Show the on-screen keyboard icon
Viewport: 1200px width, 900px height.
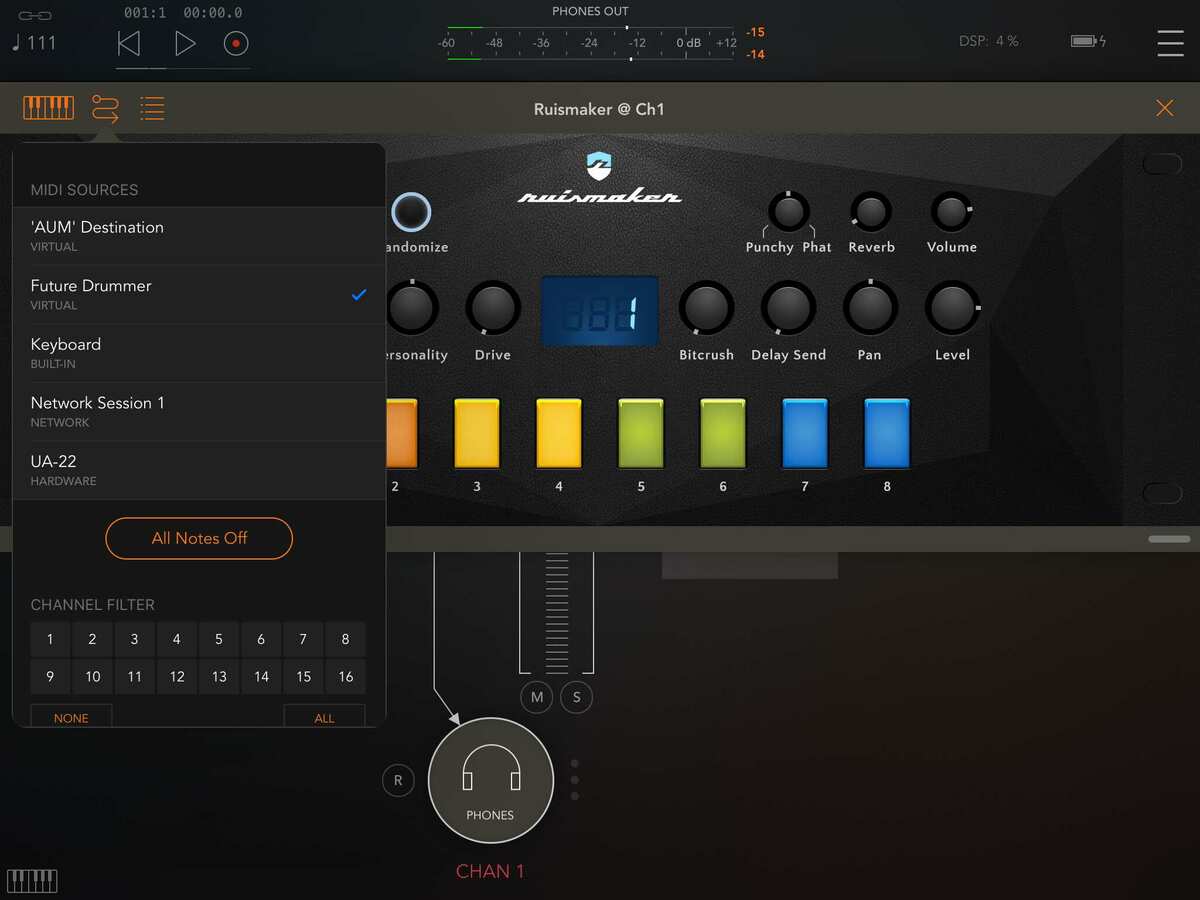(x=32, y=881)
